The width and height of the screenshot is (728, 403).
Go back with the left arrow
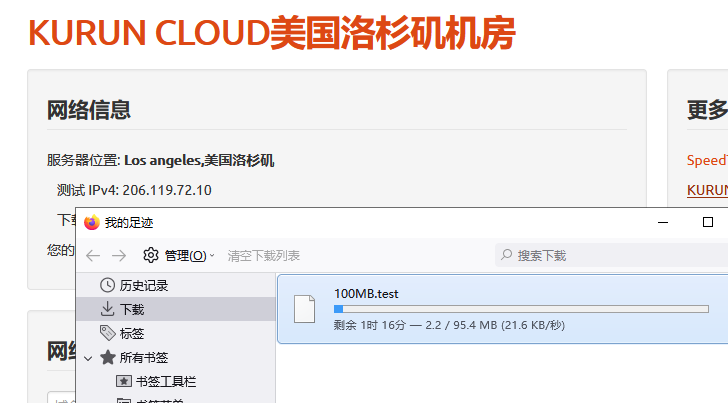[x=93, y=255]
